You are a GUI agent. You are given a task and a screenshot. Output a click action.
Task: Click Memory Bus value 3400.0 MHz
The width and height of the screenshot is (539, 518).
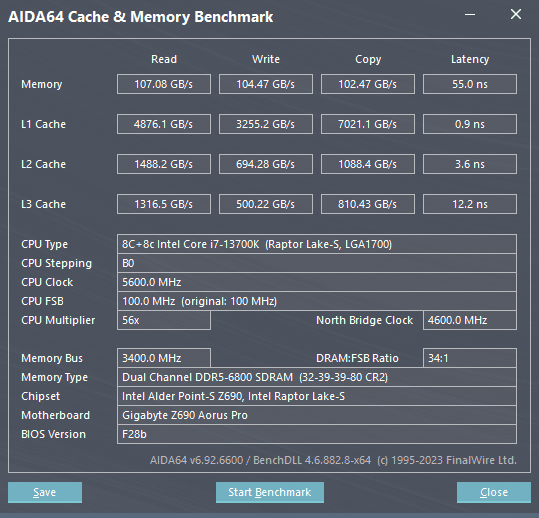pyautogui.click(x=164, y=358)
